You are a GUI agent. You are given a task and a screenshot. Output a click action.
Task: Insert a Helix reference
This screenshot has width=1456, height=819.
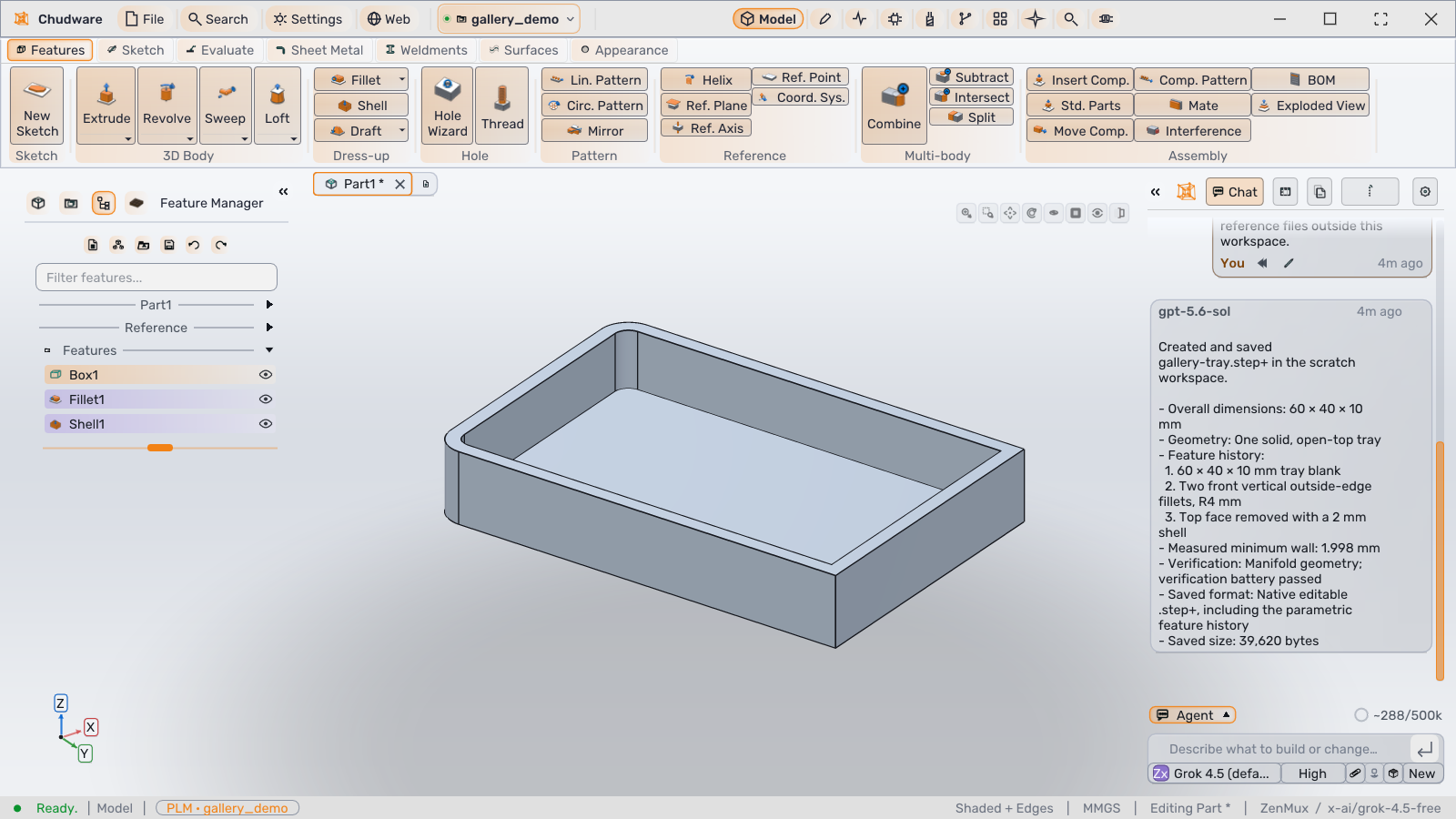(x=706, y=80)
